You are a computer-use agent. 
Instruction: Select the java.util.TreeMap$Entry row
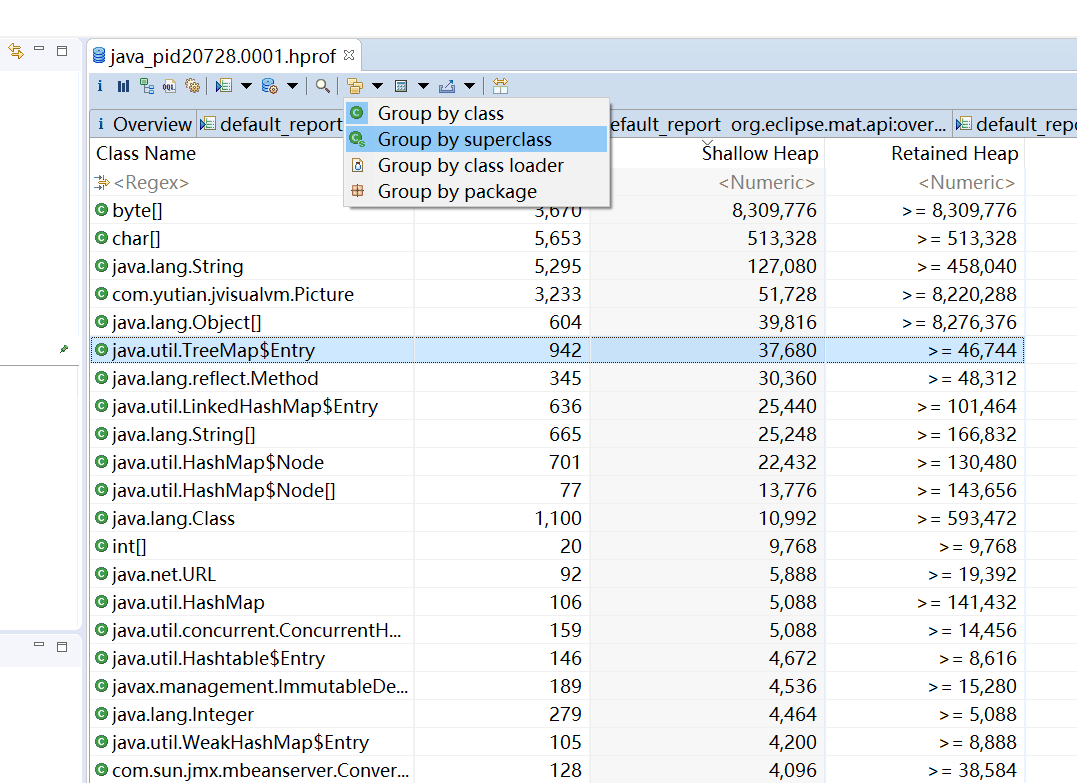coord(213,350)
